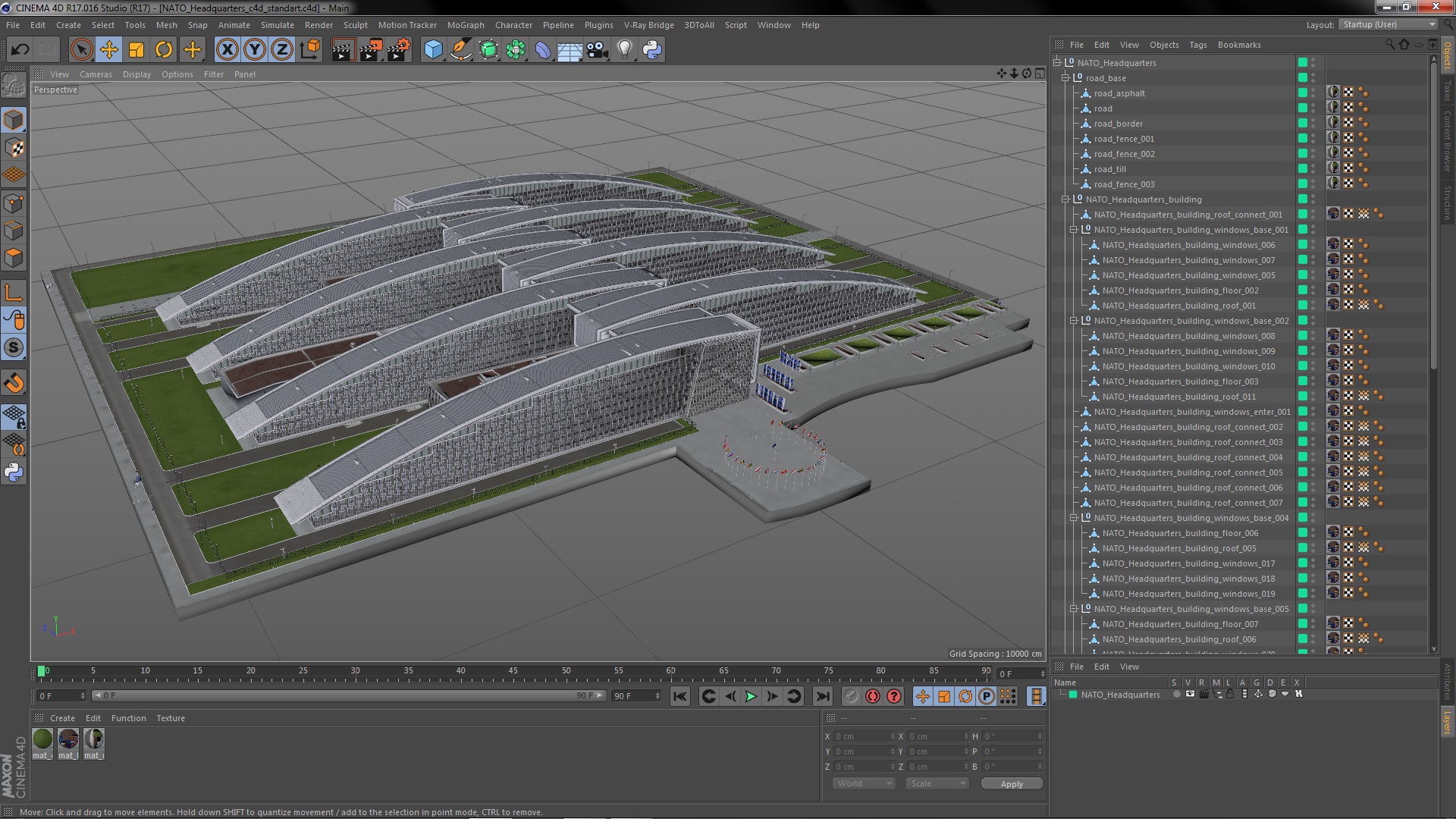Open the V-Ray Bridge menu

648,25
